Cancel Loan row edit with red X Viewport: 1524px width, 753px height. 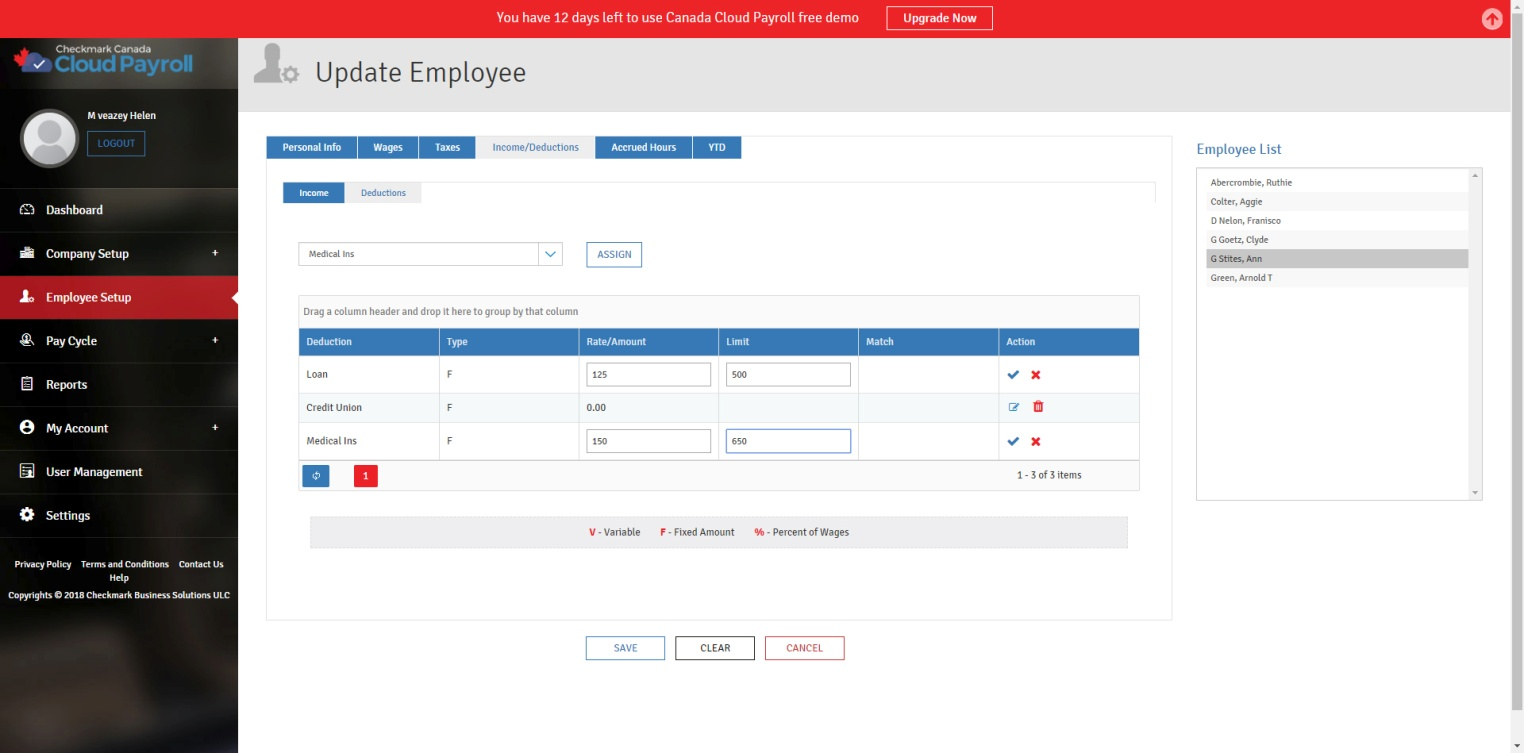coord(1036,375)
